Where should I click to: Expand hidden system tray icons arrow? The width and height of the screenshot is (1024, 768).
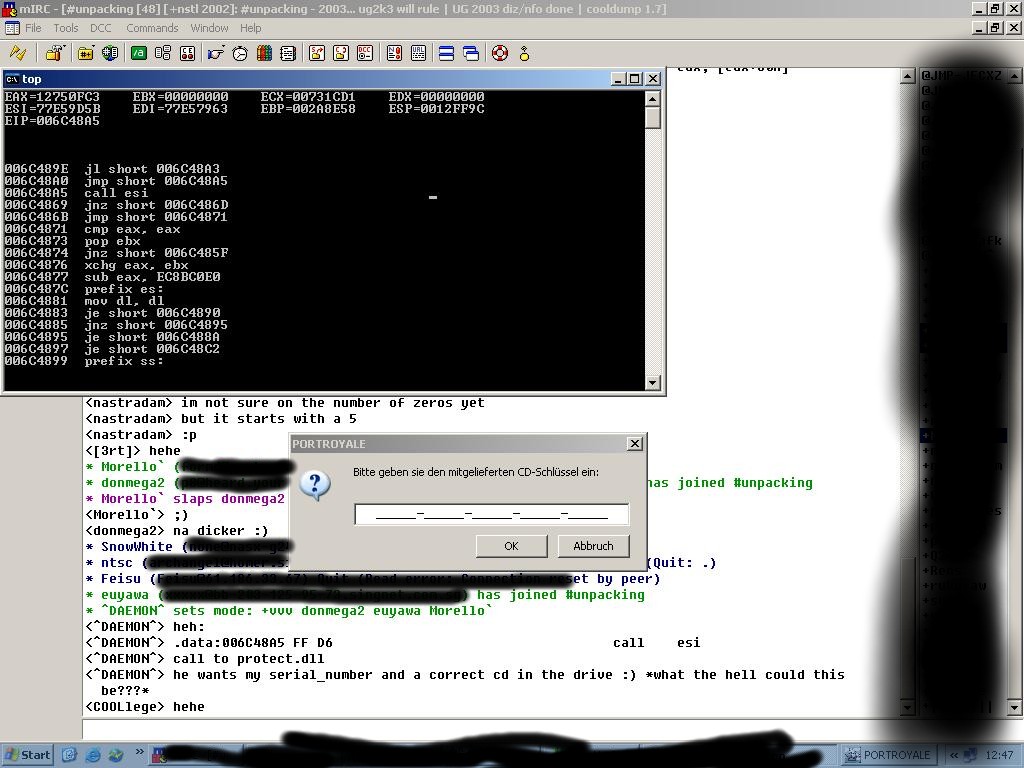[954, 755]
